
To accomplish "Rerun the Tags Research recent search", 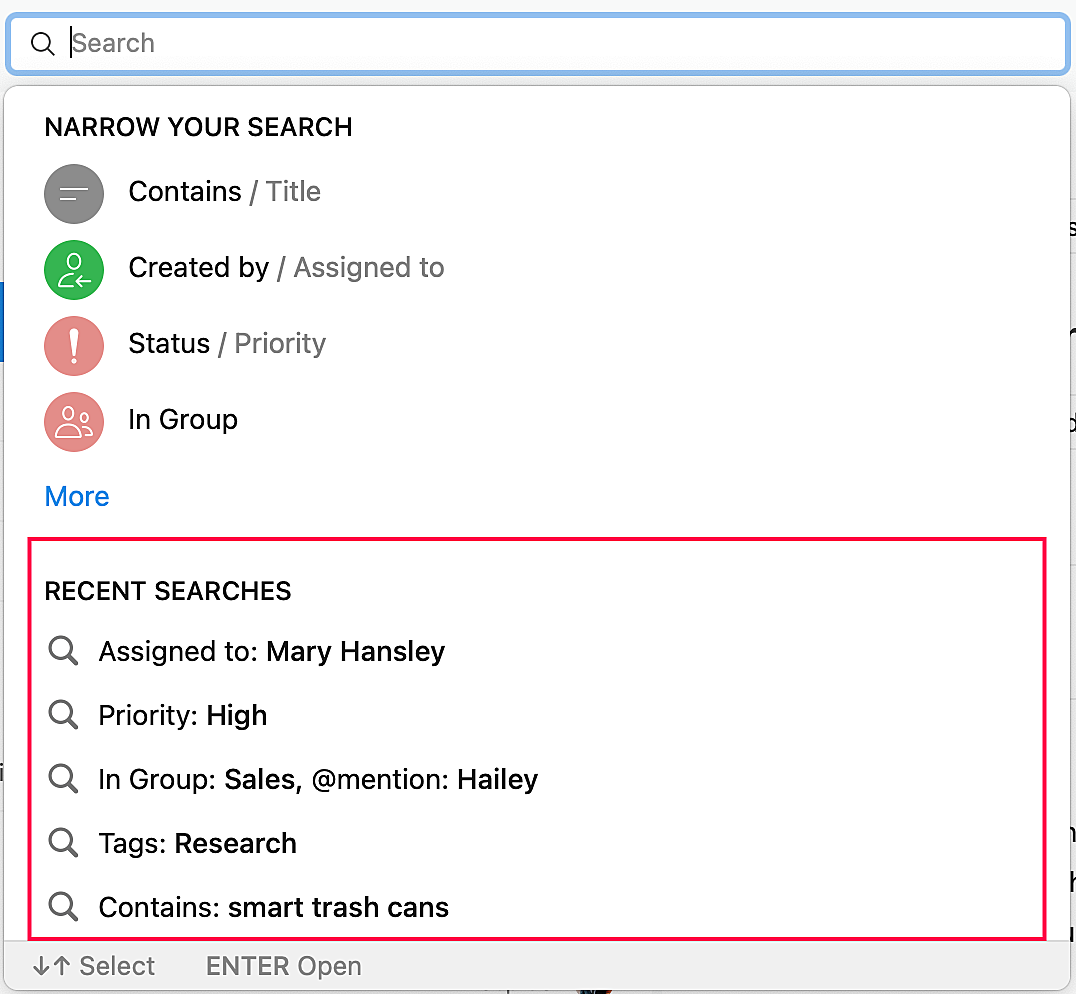I will [x=198, y=844].
